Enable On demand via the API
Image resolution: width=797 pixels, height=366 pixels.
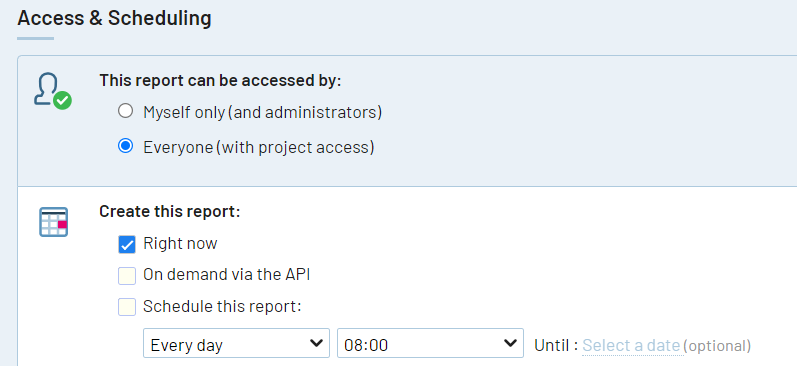(127, 276)
